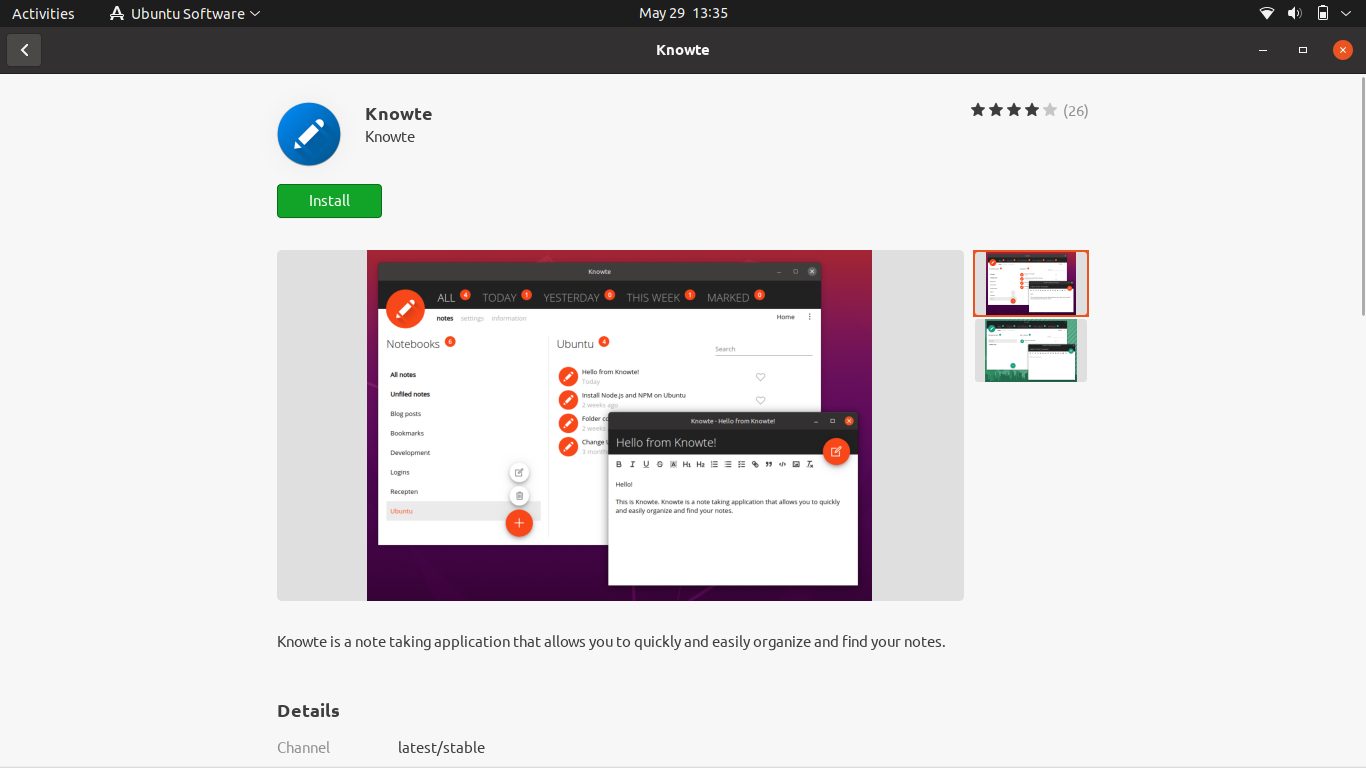The height and width of the screenshot is (768, 1366).
Task: Select the second green screenshot thumbnail
Action: [x=1031, y=350]
